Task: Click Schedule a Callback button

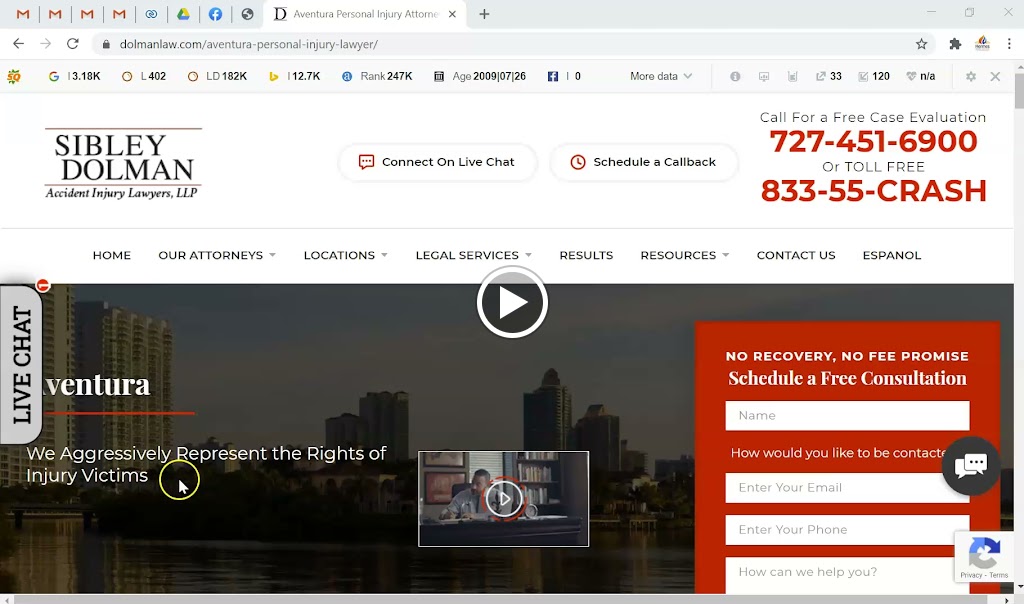Action: point(643,162)
